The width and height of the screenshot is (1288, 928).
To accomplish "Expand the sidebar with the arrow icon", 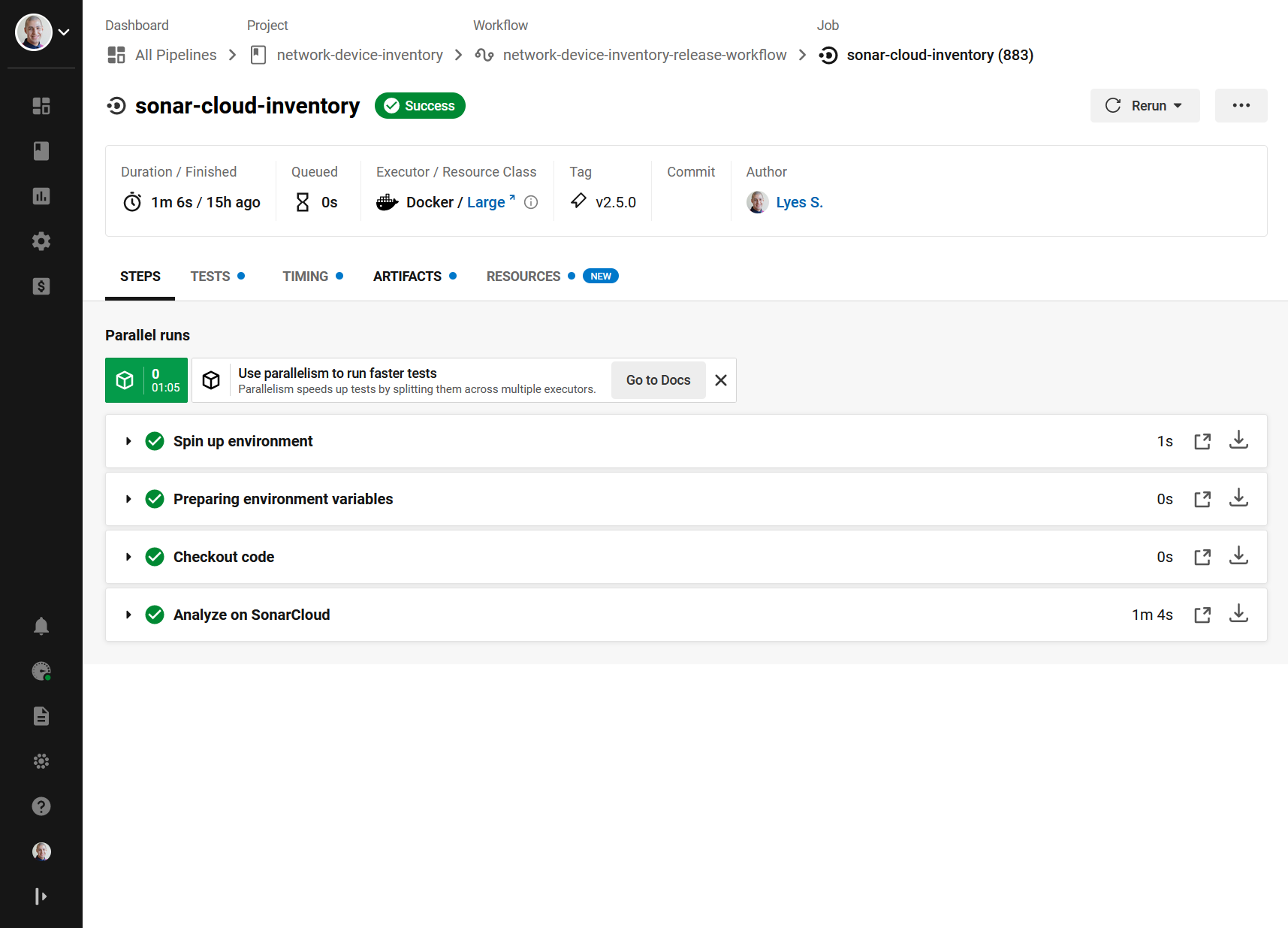I will click(41, 896).
